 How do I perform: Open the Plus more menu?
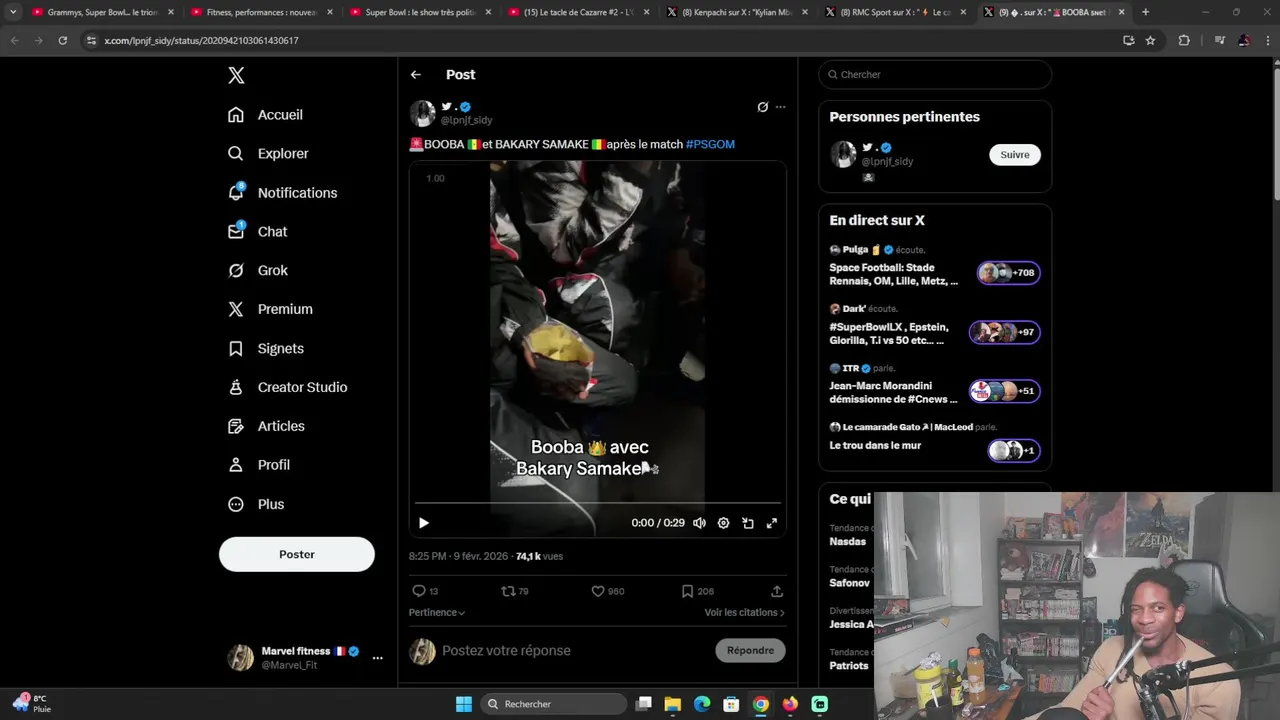click(x=256, y=505)
